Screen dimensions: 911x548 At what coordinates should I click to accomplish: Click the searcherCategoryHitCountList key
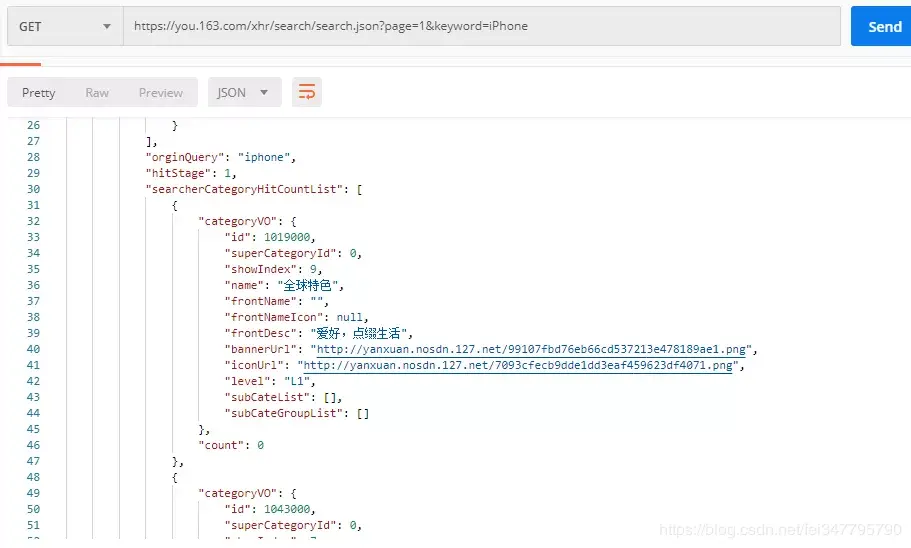click(x=245, y=189)
